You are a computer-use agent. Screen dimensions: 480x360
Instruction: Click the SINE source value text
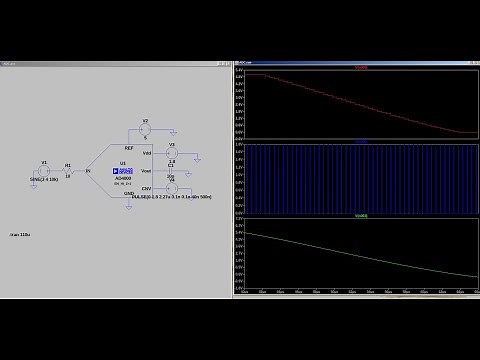(x=44, y=179)
